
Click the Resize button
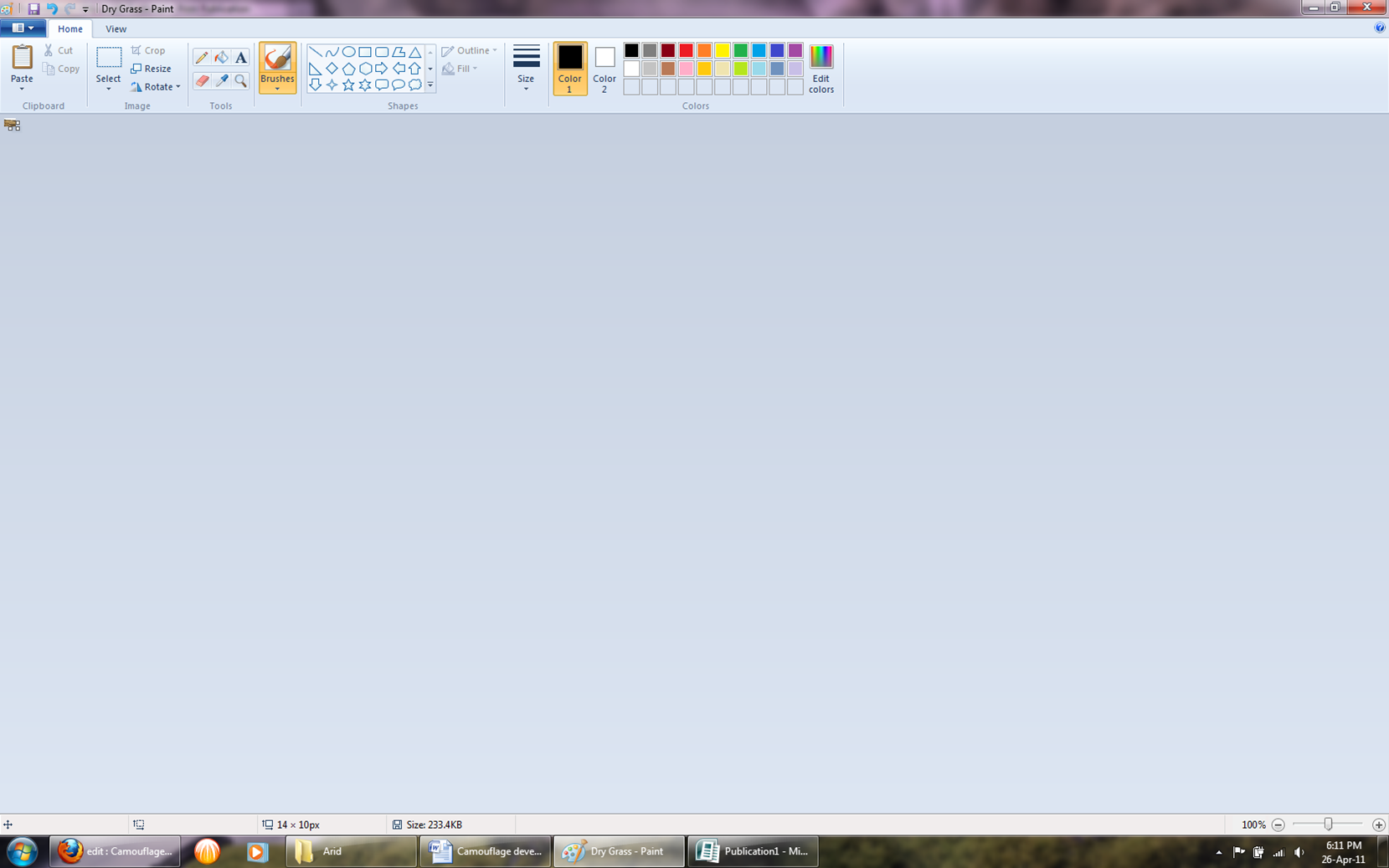coord(152,69)
